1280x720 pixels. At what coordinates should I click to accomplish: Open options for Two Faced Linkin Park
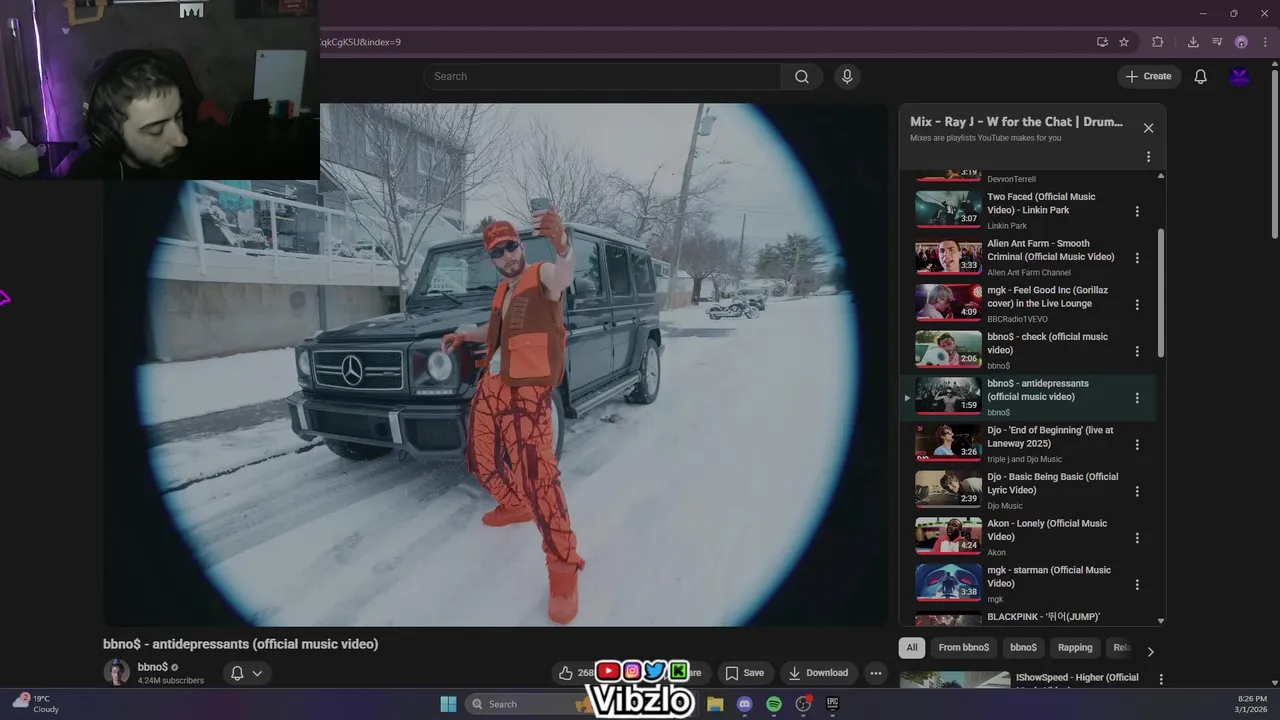(x=1137, y=211)
